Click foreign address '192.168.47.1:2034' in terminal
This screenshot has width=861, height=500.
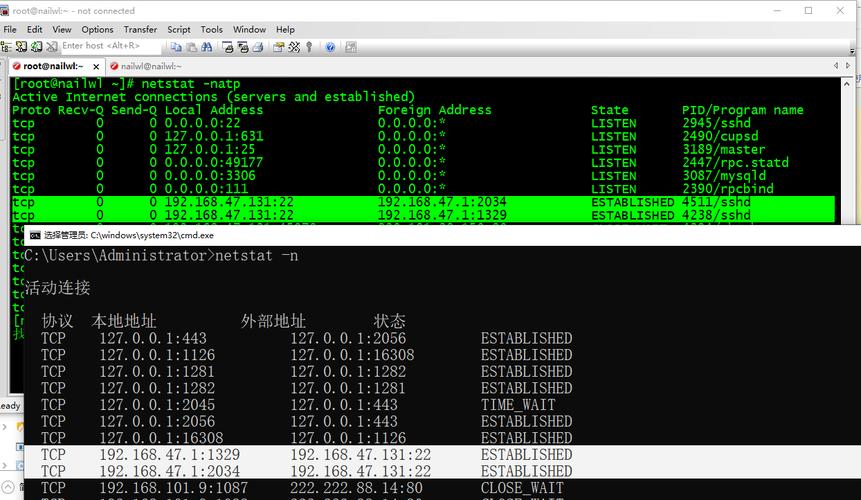click(x=442, y=202)
